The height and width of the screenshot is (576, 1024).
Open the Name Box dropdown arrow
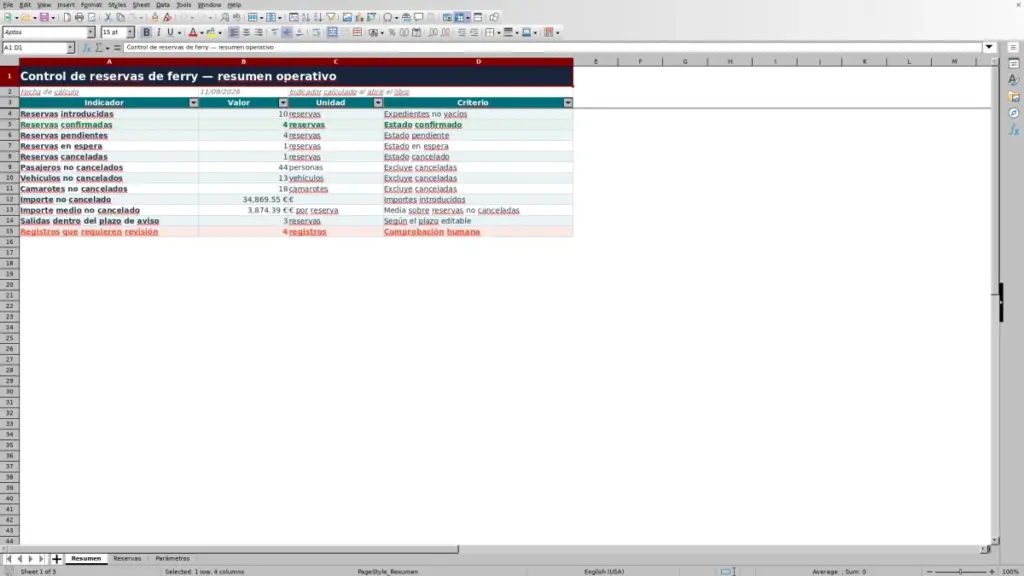click(x=70, y=48)
